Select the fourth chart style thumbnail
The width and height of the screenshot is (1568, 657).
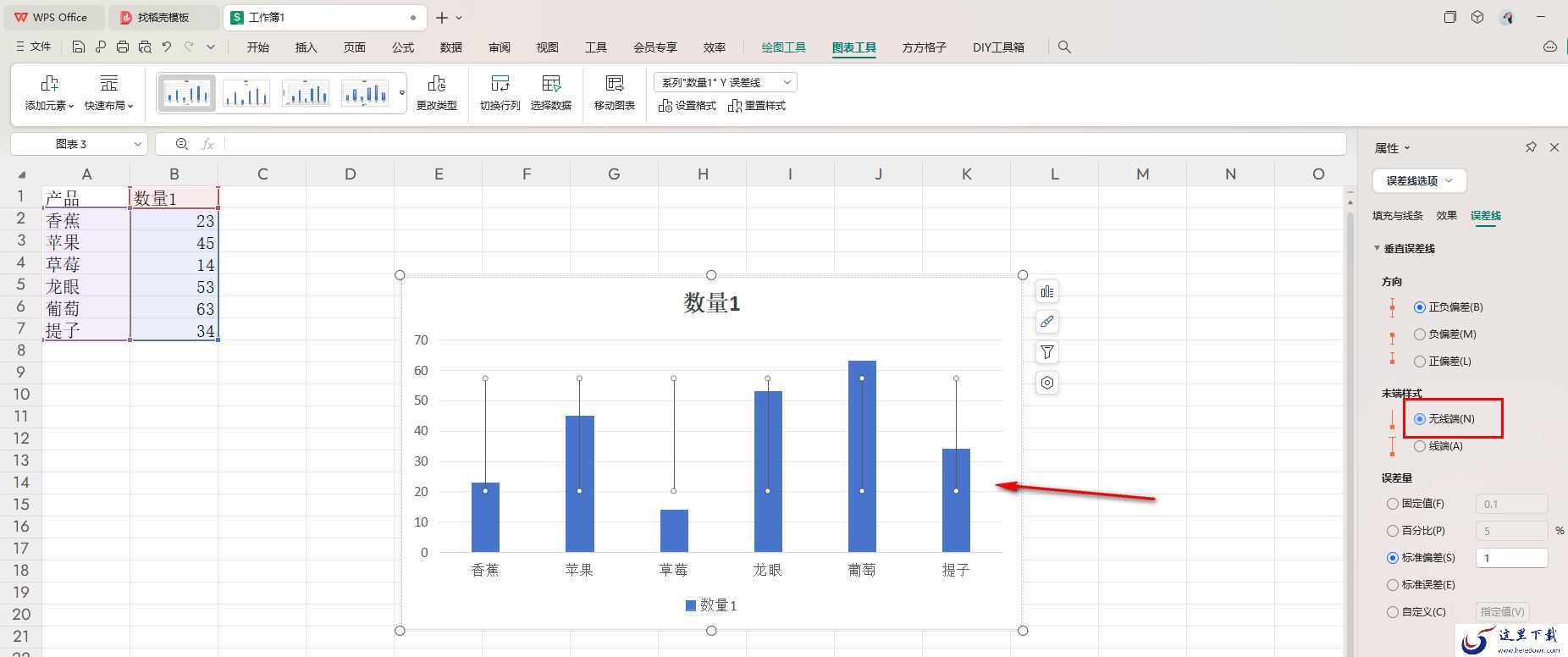365,93
